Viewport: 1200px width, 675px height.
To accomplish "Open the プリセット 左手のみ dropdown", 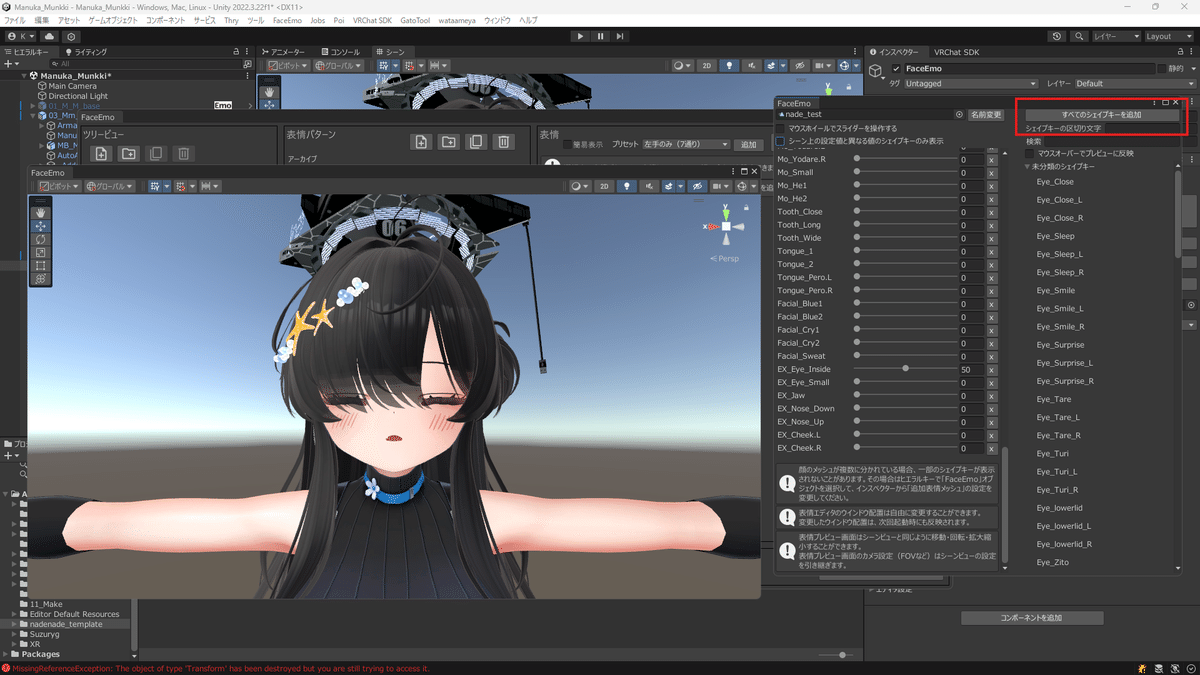I will click(x=685, y=144).
